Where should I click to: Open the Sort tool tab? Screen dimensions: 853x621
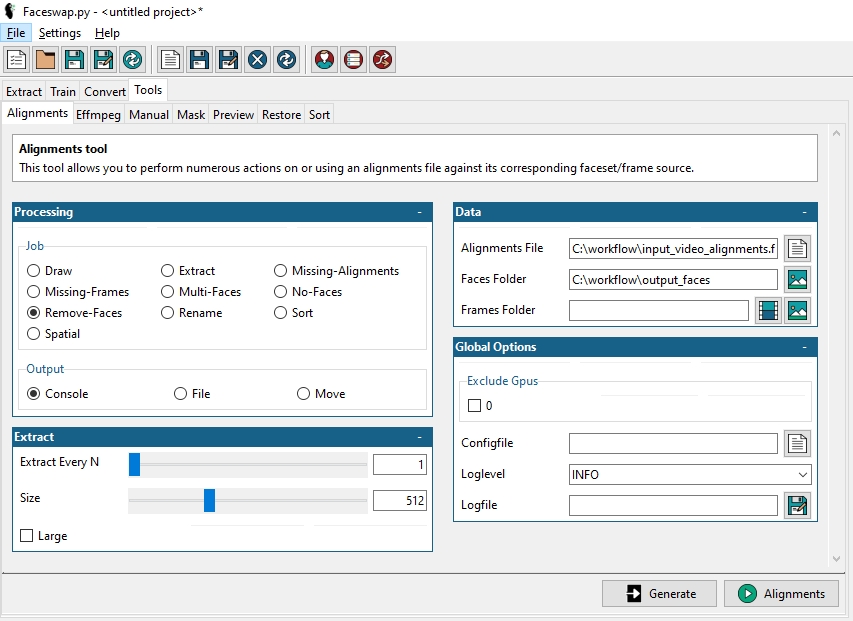[x=319, y=115]
